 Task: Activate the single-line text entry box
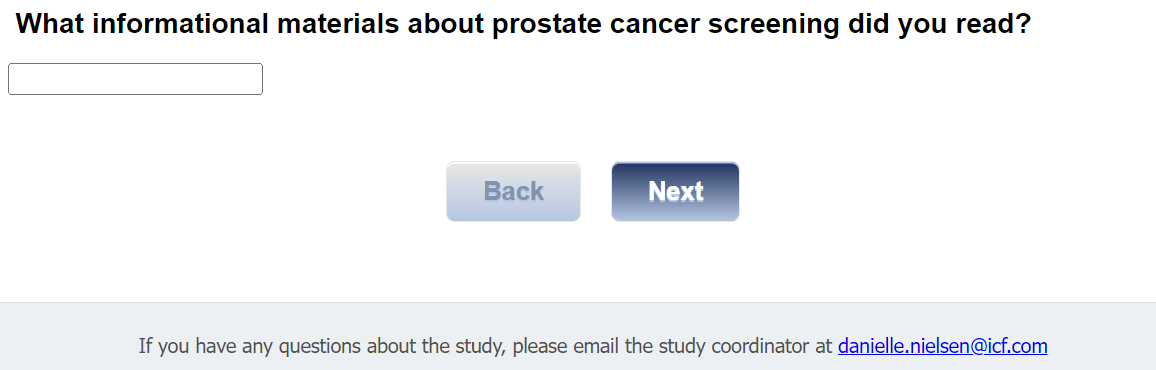(x=135, y=79)
